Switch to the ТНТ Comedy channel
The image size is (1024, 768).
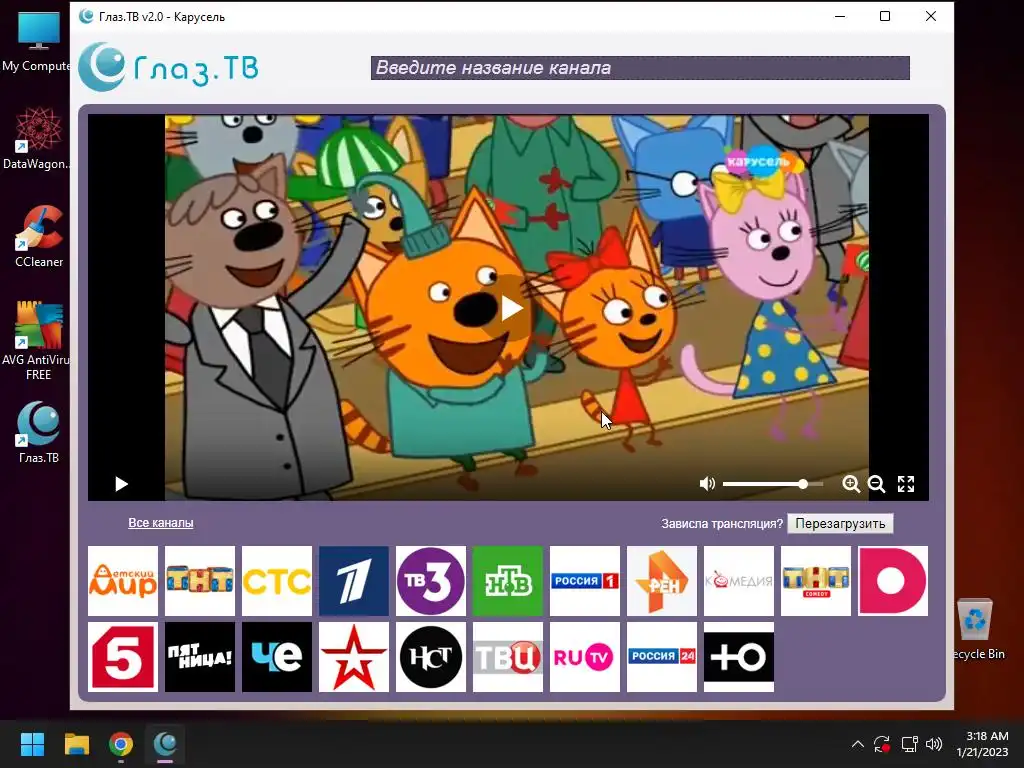[816, 581]
